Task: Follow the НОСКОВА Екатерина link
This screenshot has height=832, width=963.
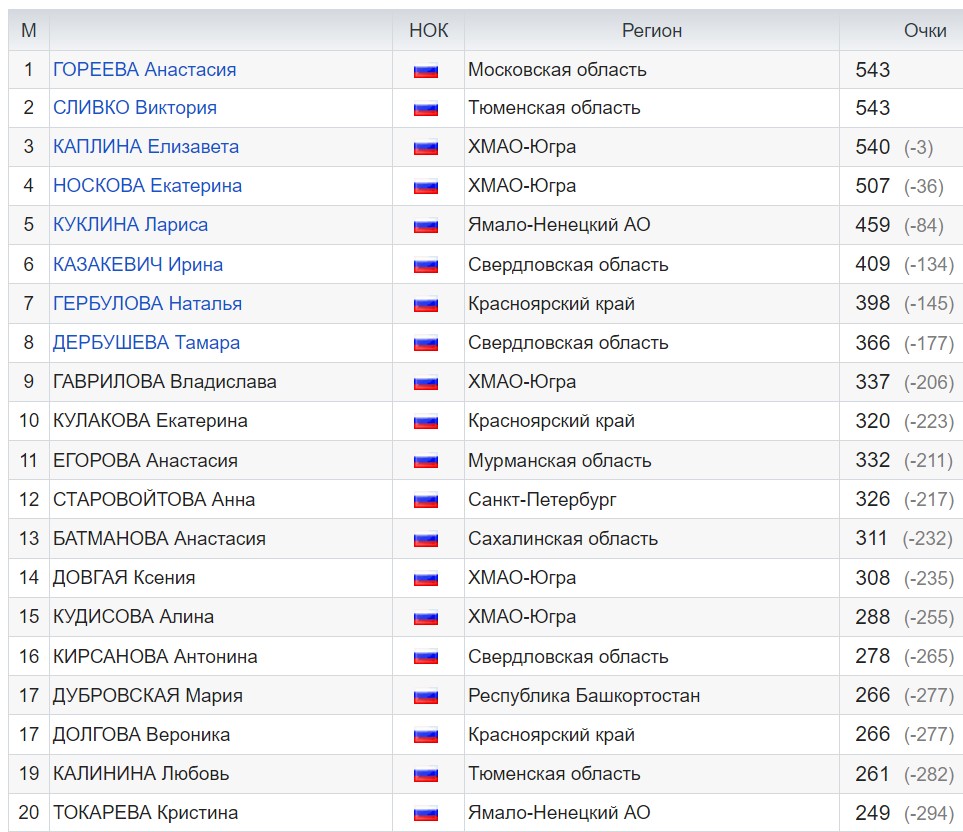Action: coord(147,186)
